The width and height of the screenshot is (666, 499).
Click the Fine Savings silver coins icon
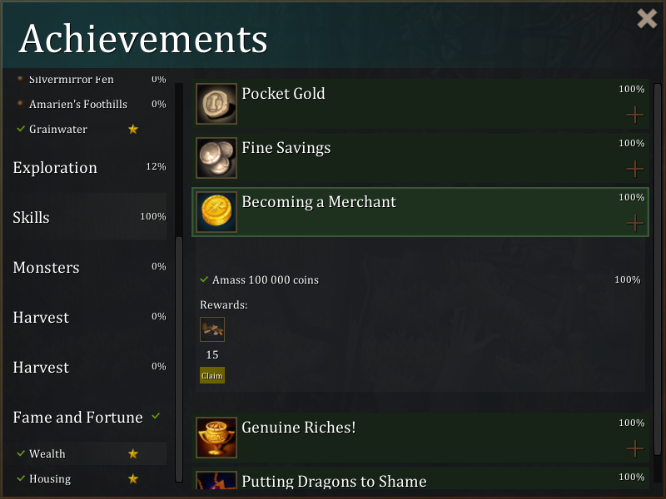(216, 158)
